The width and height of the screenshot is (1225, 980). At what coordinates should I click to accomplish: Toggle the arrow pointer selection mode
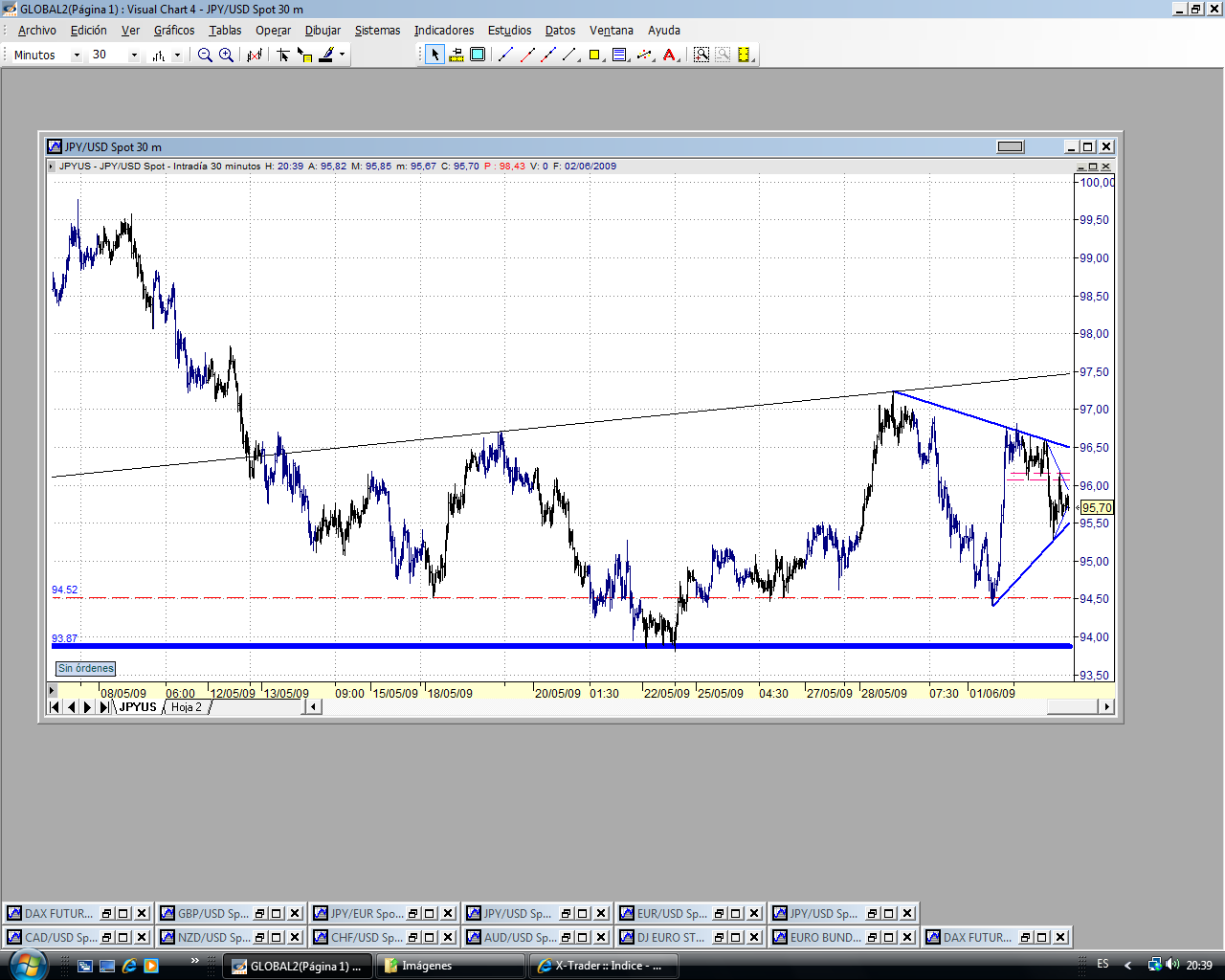435,56
